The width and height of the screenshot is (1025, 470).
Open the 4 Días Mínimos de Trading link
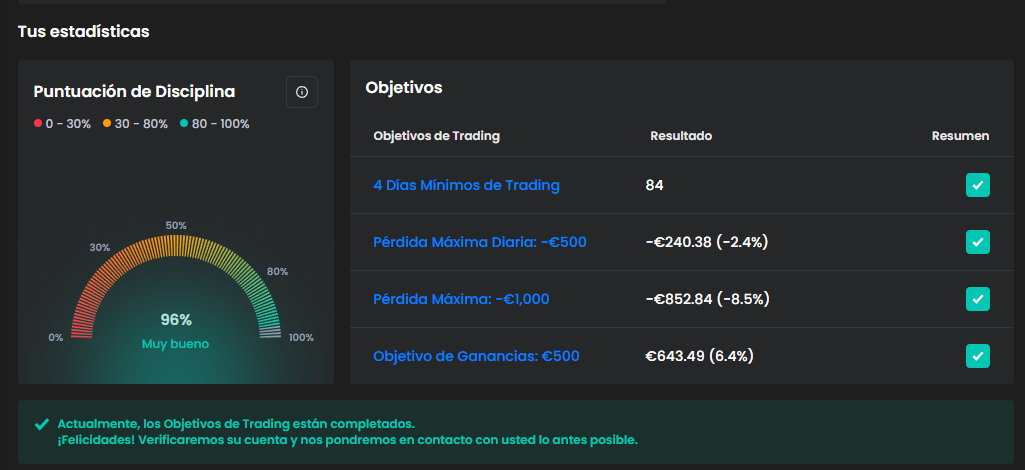pos(466,185)
